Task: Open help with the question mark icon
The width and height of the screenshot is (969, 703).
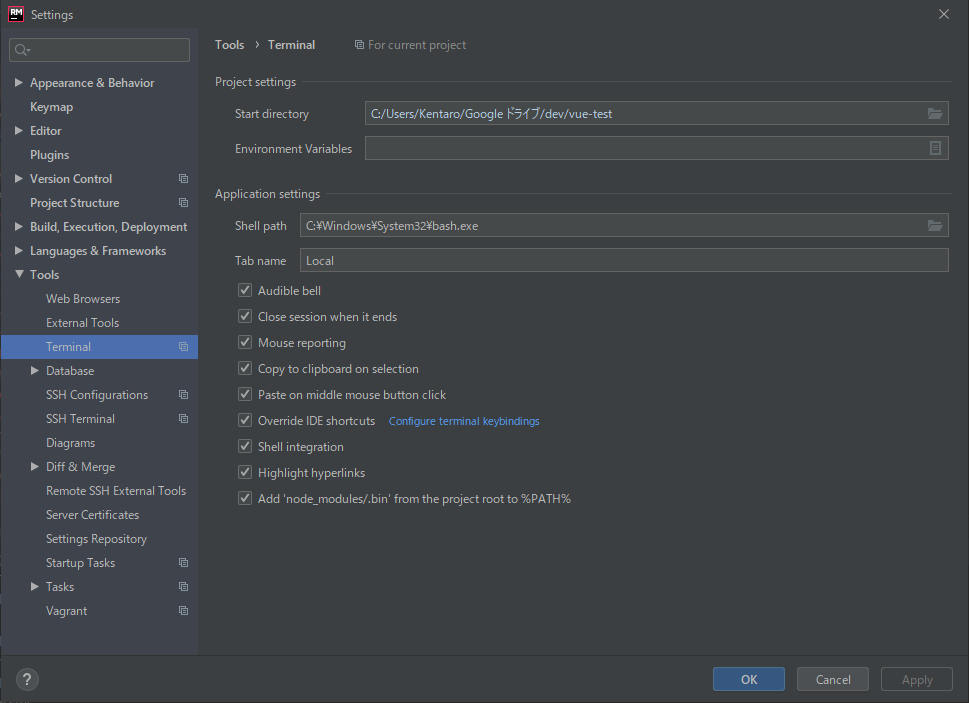Action: [27, 680]
